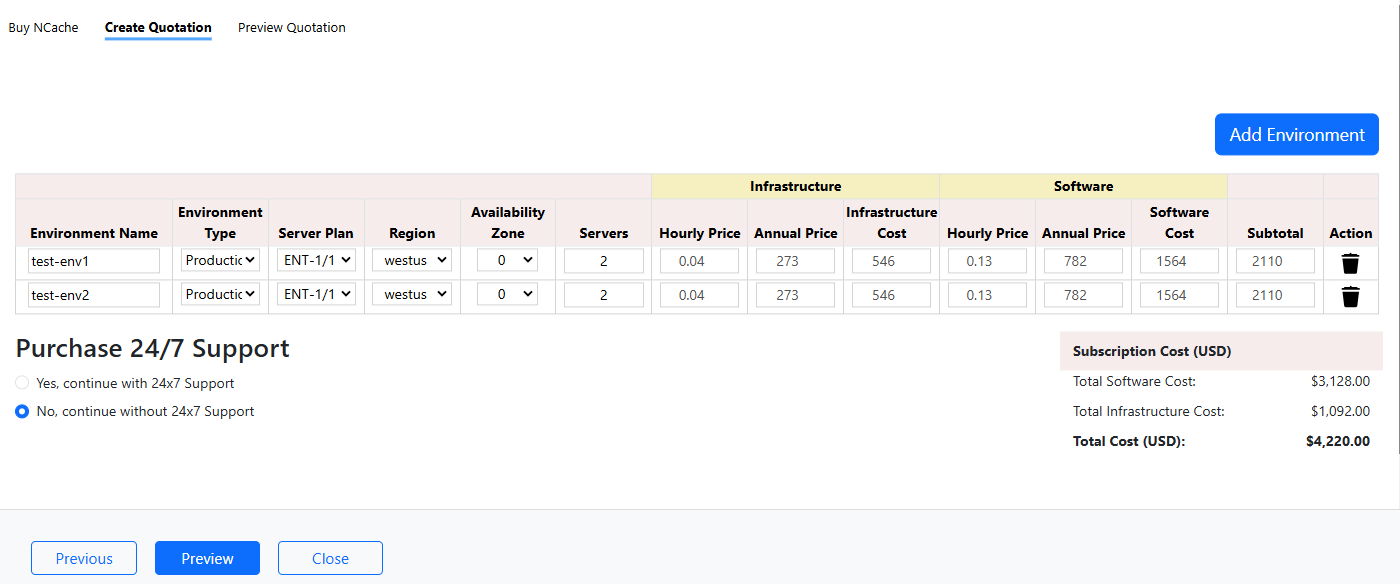Click the Subtotal field for test-env2
Image resolution: width=1400 pixels, height=584 pixels.
click(1275, 294)
